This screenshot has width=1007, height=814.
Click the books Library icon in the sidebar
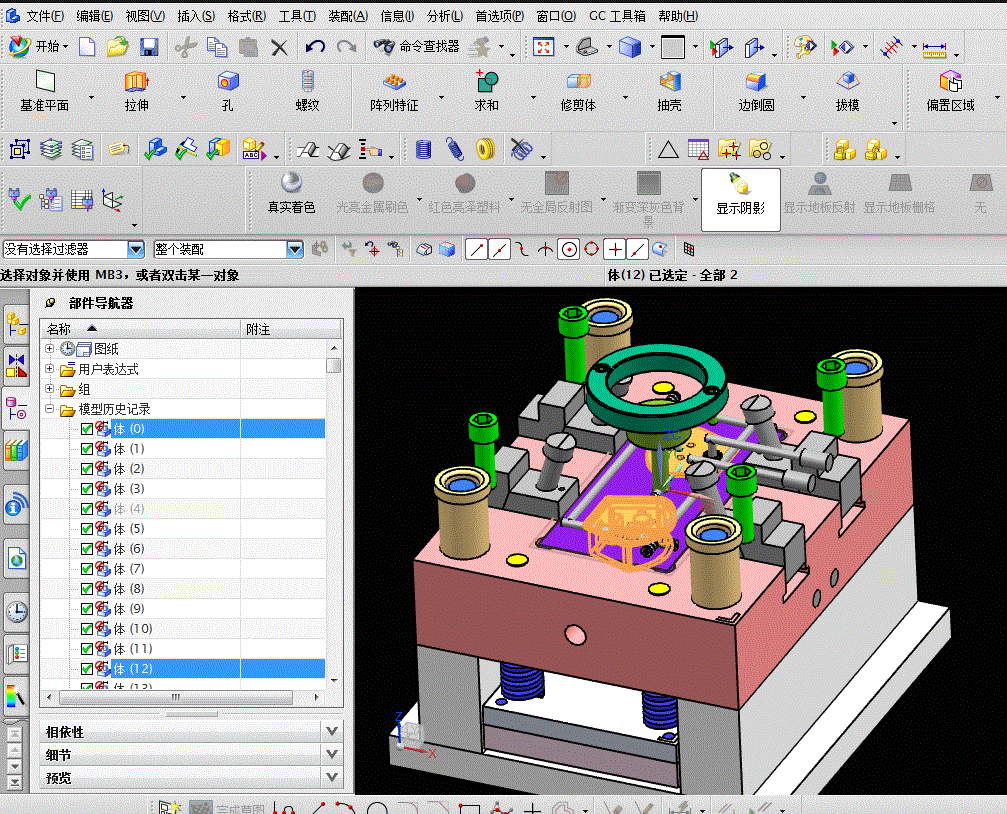tap(17, 451)
